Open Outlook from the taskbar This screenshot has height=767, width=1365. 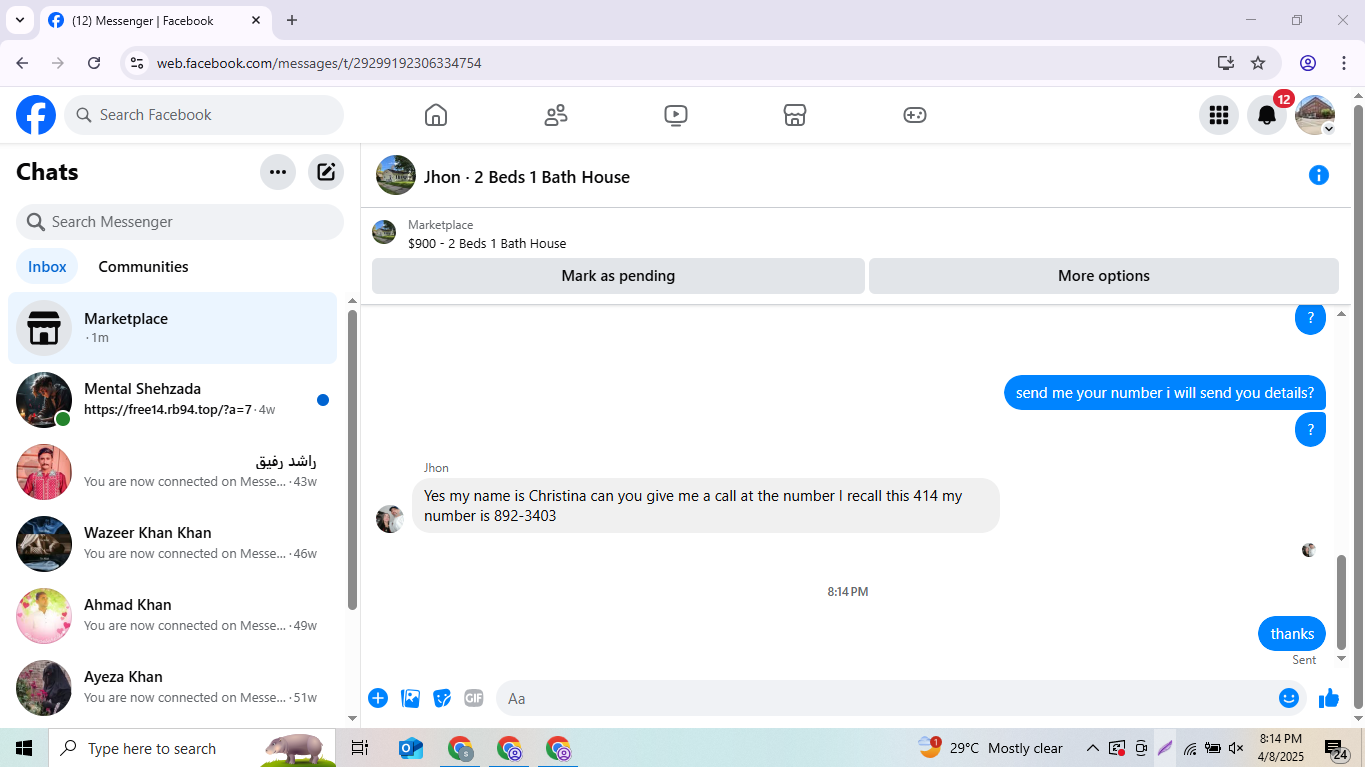410,748
